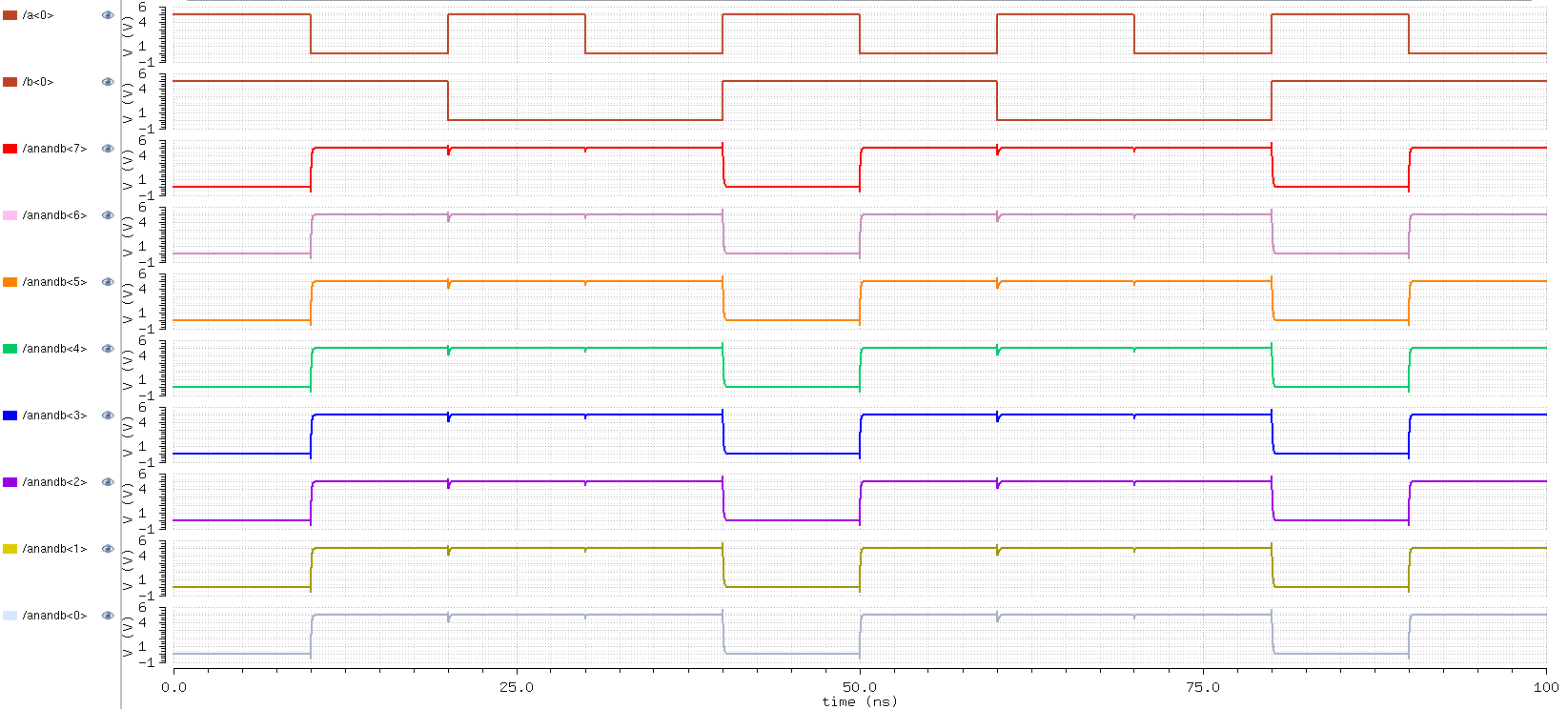Select the /anandb<6> signal label
The width and height of the screenshot is (1568, 709).
pos(54,215)
